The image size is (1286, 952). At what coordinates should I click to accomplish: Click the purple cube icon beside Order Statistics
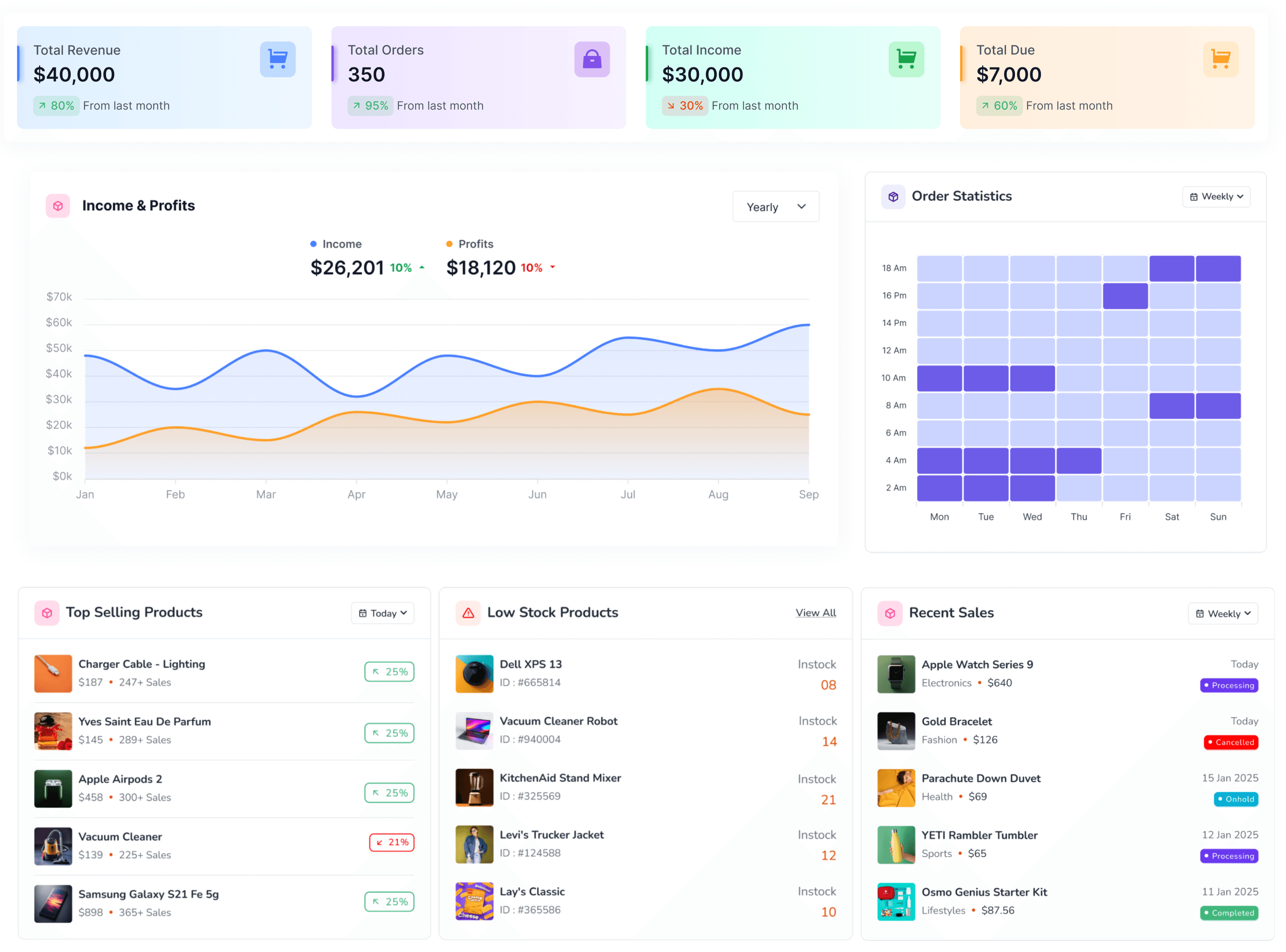(893, 197)
